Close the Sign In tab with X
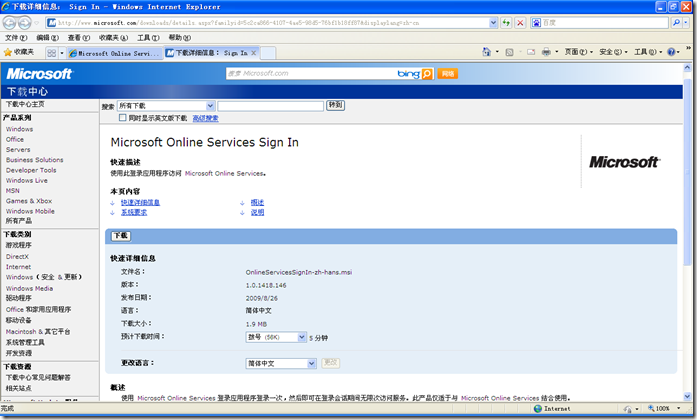The width and height of the screenshot is (697, 420). pyautogui.click(x=254, y=53)
